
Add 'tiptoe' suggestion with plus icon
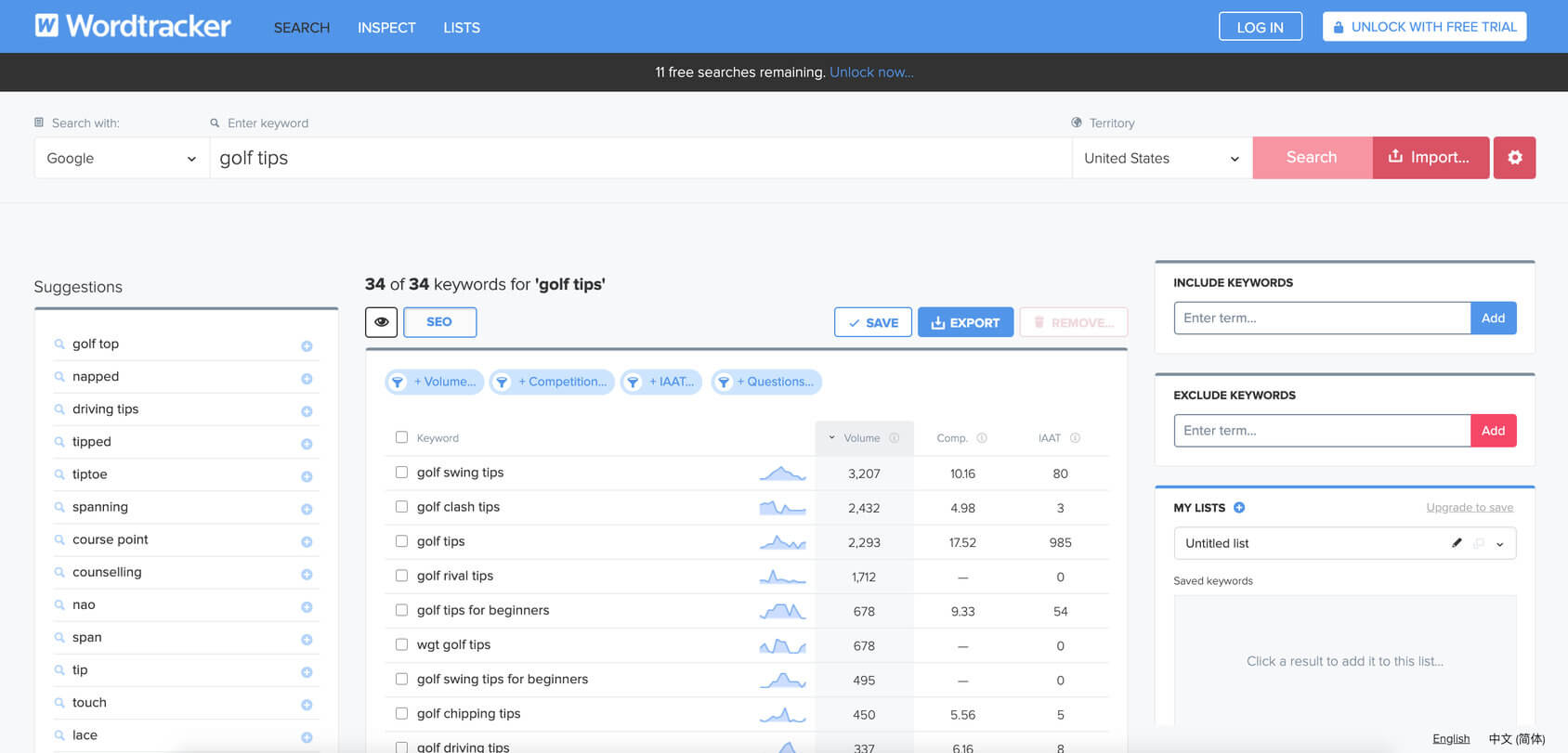click(307, 476)
